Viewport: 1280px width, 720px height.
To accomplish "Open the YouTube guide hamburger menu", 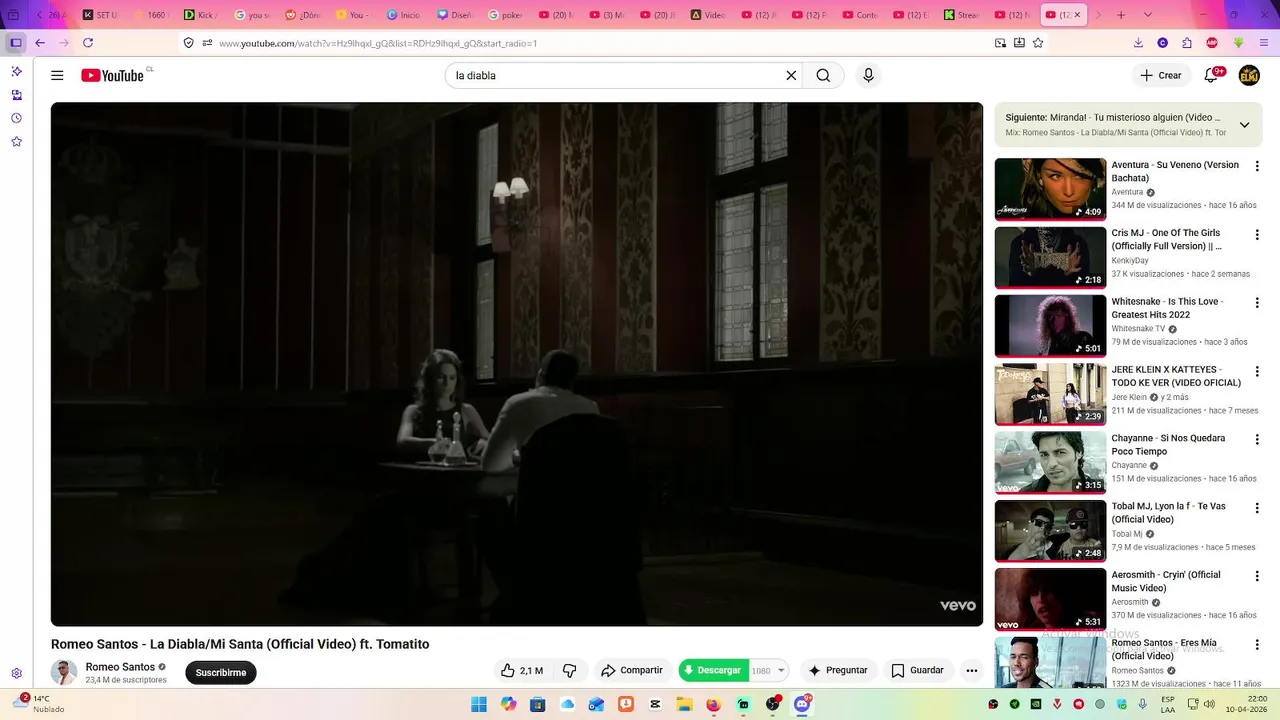I will [57, 75].
